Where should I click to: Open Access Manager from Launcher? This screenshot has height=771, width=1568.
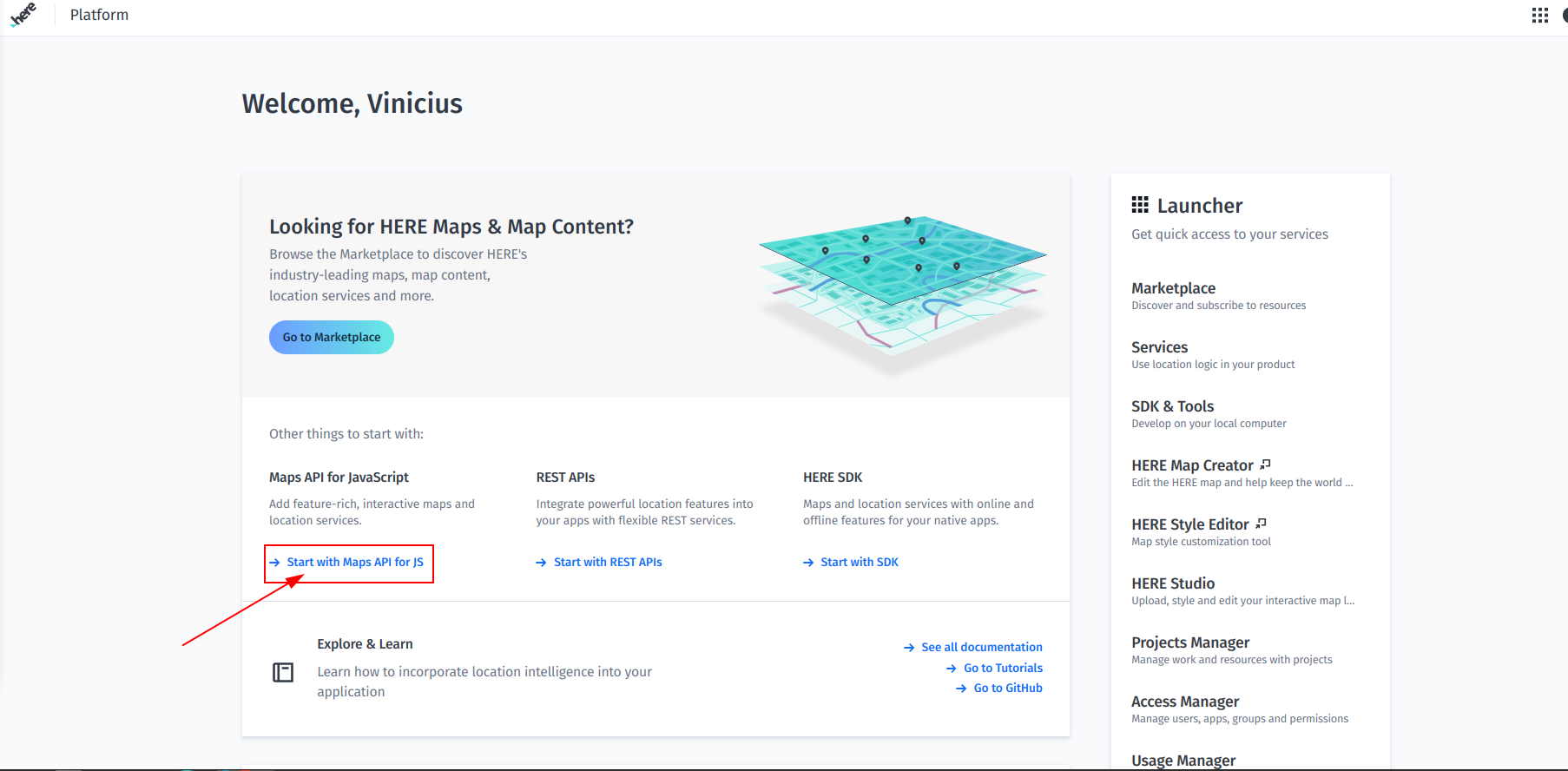pos(1185,702)
